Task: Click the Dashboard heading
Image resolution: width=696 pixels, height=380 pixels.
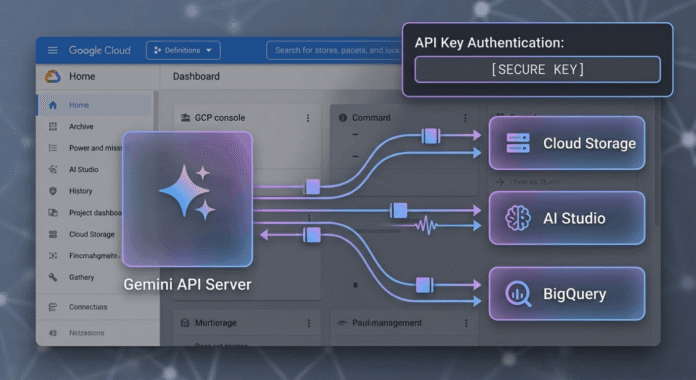Action: point(196,76)
